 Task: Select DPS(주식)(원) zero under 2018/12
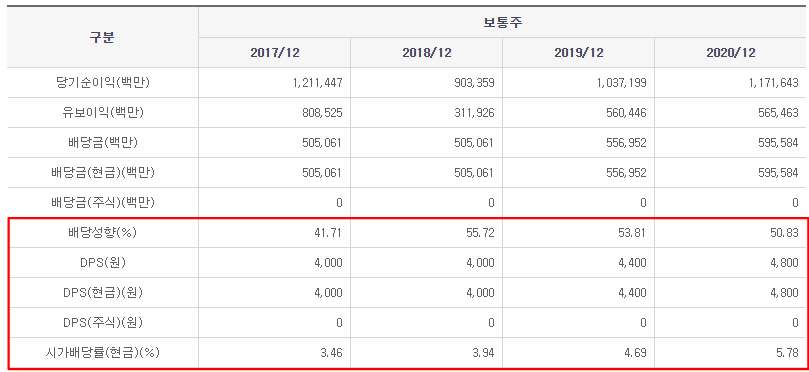491,323
